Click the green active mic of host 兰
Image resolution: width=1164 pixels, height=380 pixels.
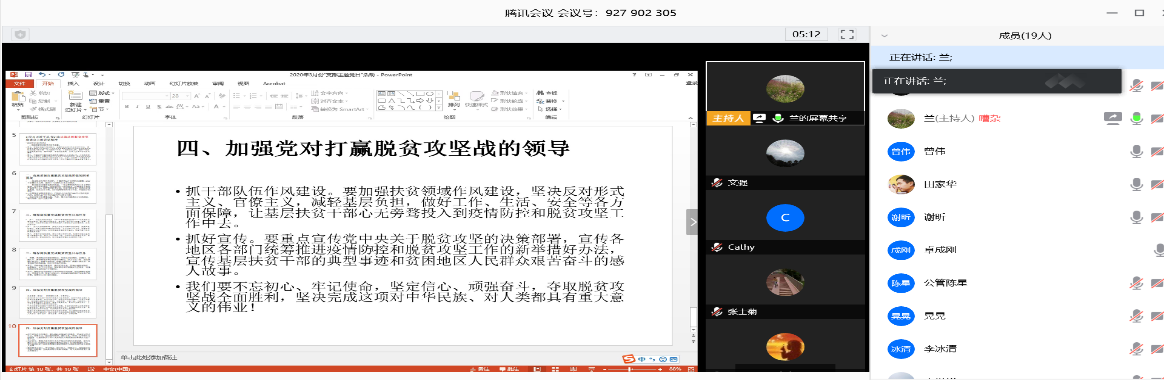(x=1136, y=118)
